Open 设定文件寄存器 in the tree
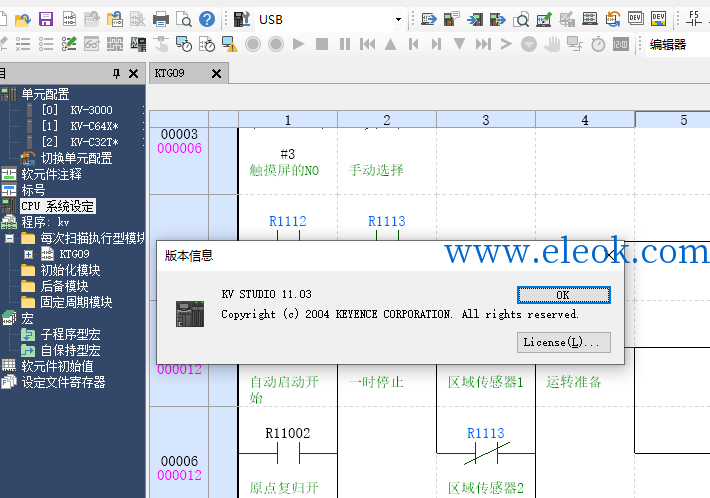 click(63, 382)
